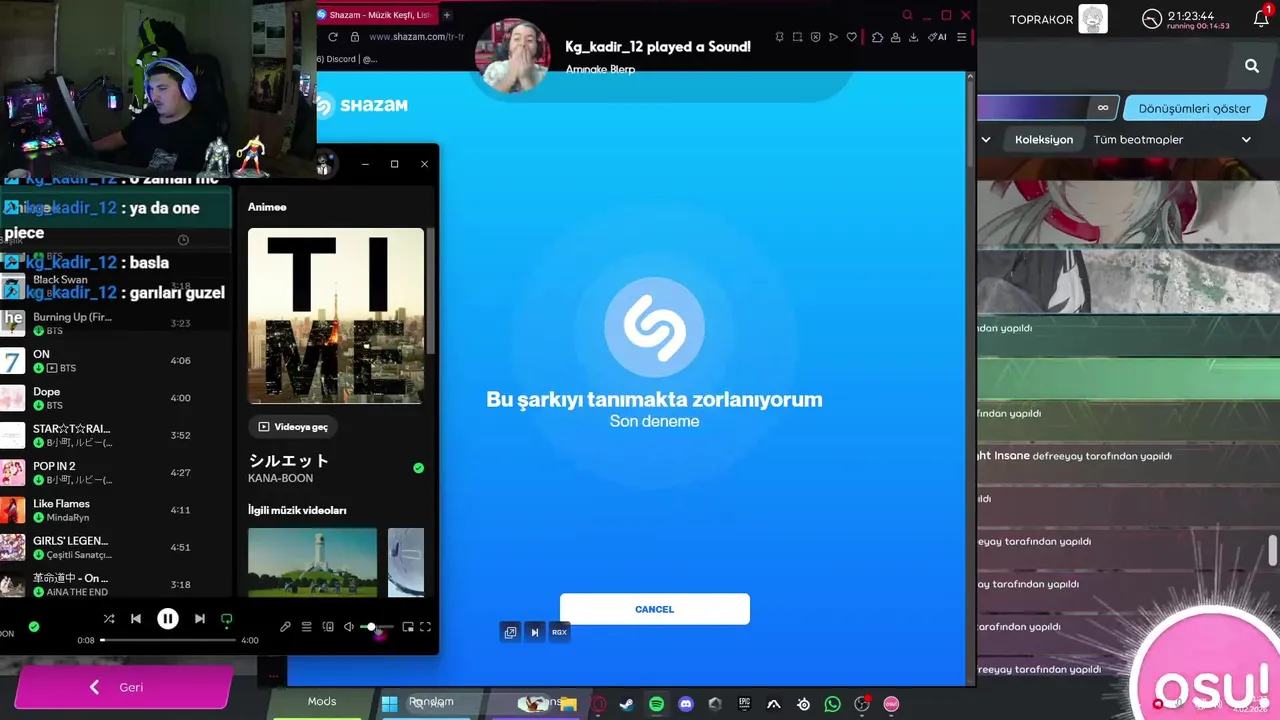1280x720 pixels.
Task: Open browser AI toolbar button
Action: tap(937, 37)
